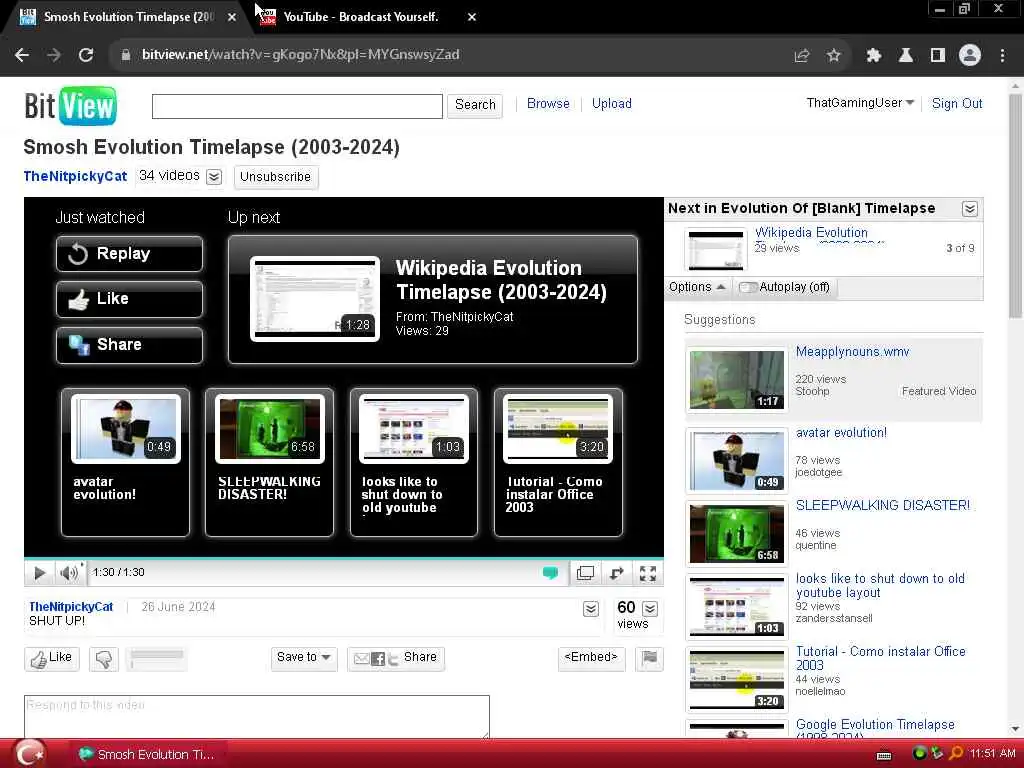Open SLEEPWALKING DISASTER! end screen card

(270, 462)
